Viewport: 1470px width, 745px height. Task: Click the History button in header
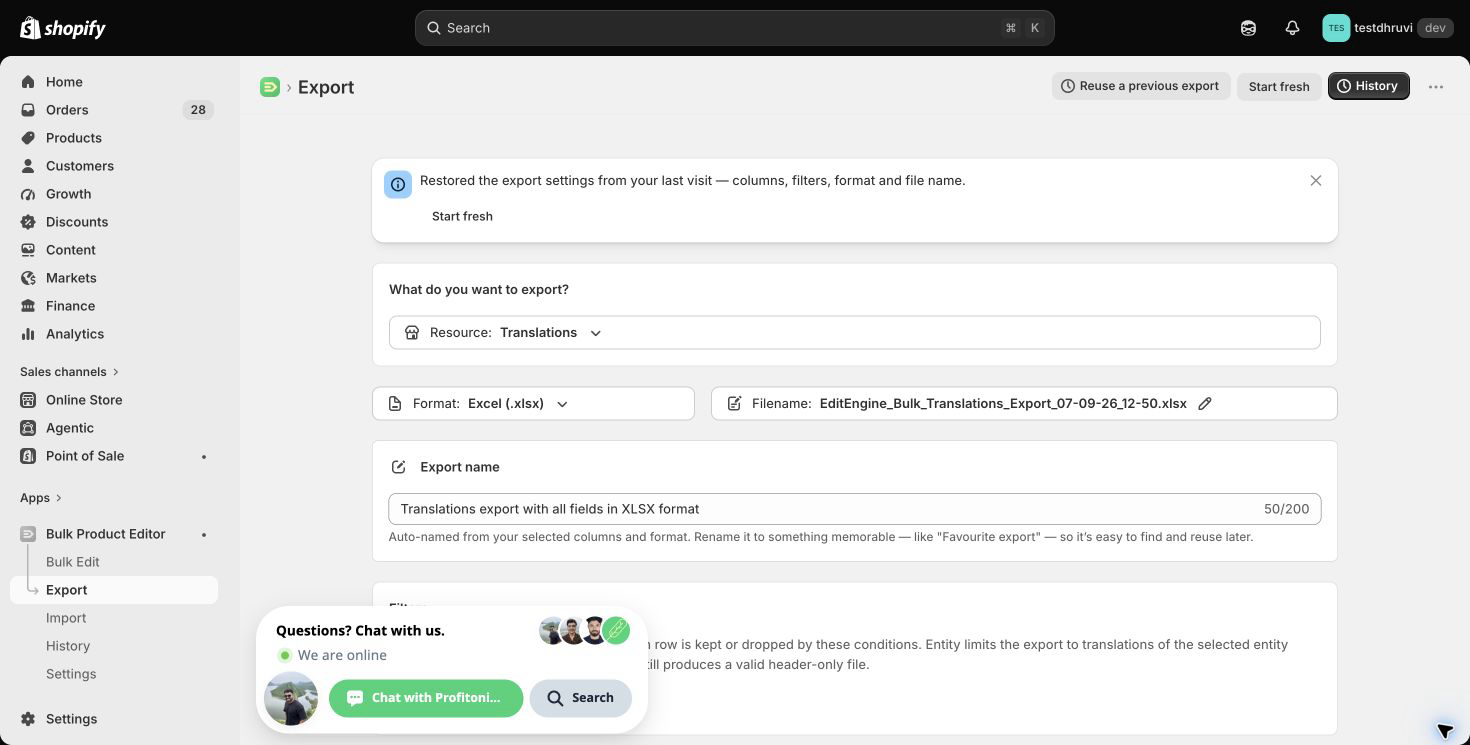click(1368, 86)
